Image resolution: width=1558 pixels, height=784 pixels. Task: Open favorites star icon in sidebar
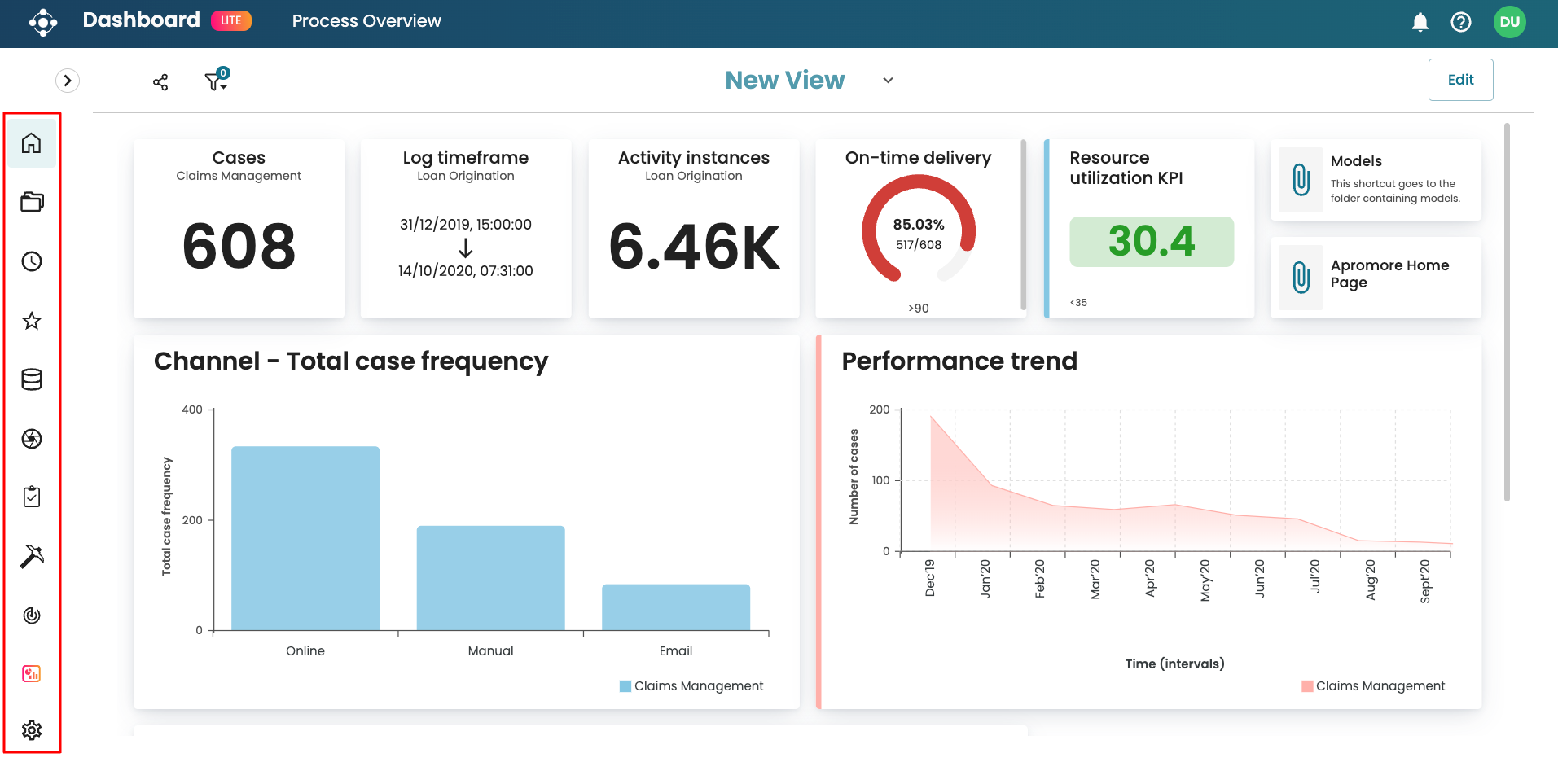point(32,321)
